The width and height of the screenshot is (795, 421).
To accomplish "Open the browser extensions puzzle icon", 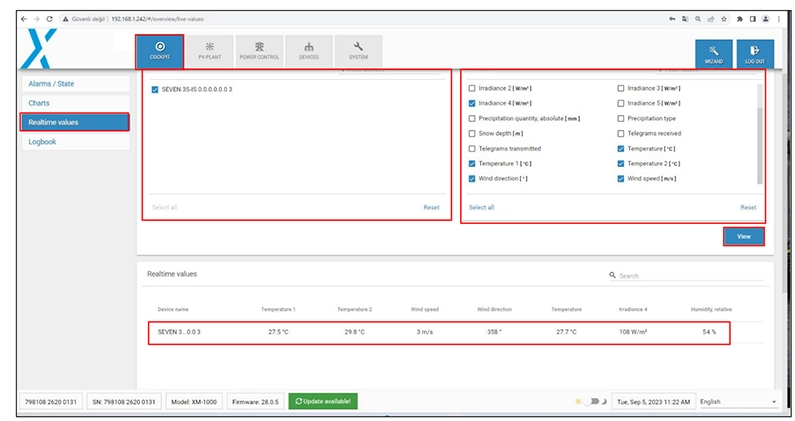I will click(740, 19).
